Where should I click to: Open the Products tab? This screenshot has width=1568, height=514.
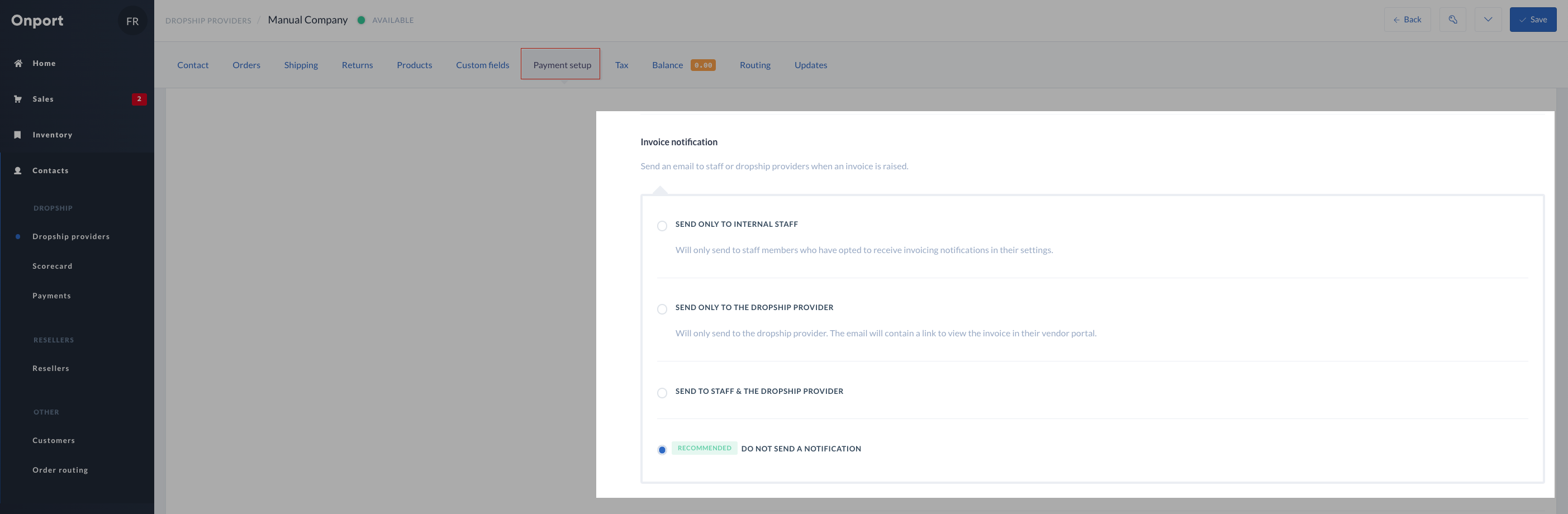coord(414,65)
